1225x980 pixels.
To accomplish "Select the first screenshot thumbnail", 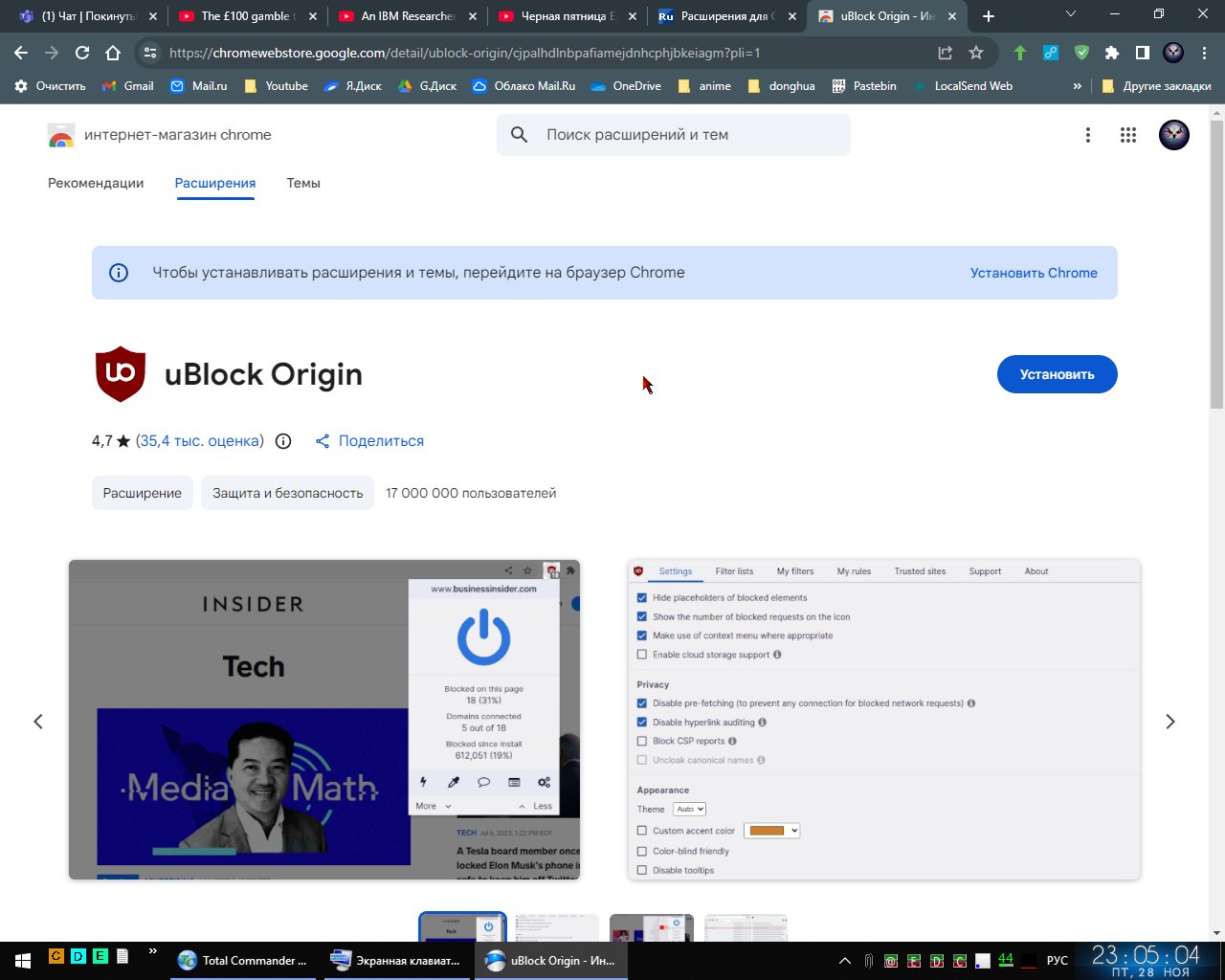I will tap(462, 927).
